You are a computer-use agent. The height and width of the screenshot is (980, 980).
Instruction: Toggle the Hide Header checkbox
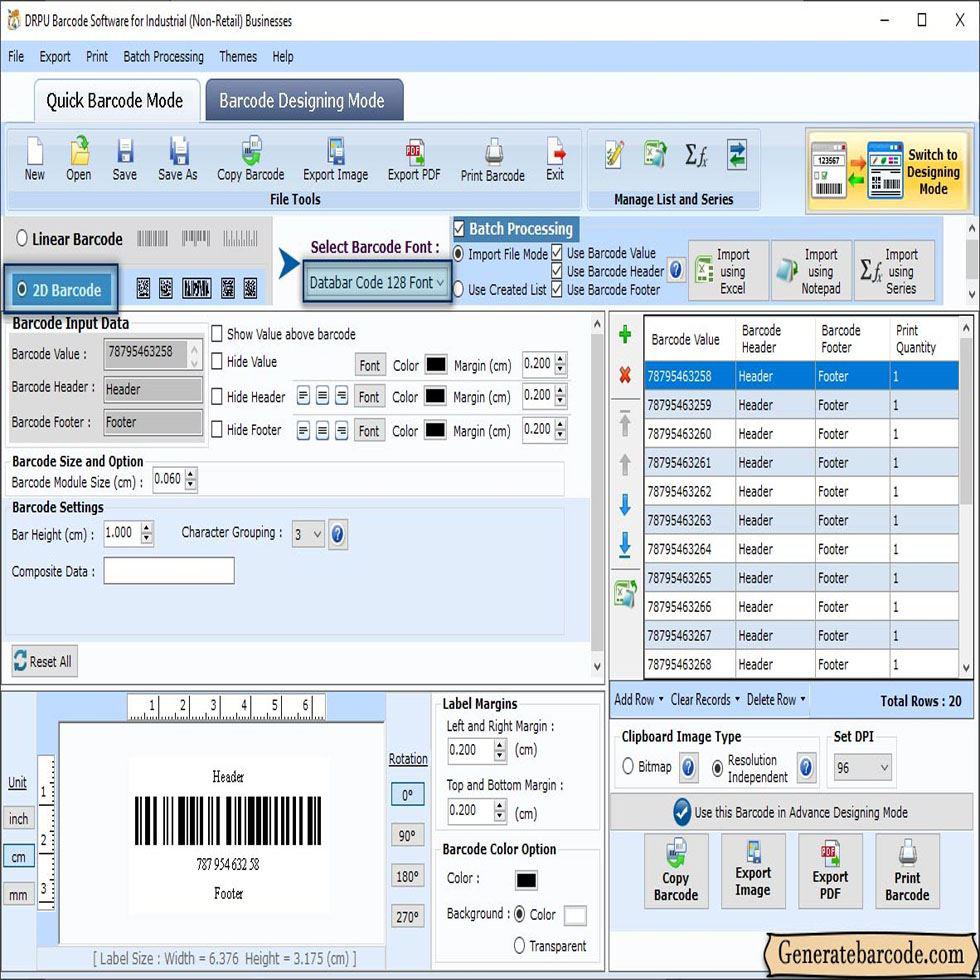(x=217, y=397)
